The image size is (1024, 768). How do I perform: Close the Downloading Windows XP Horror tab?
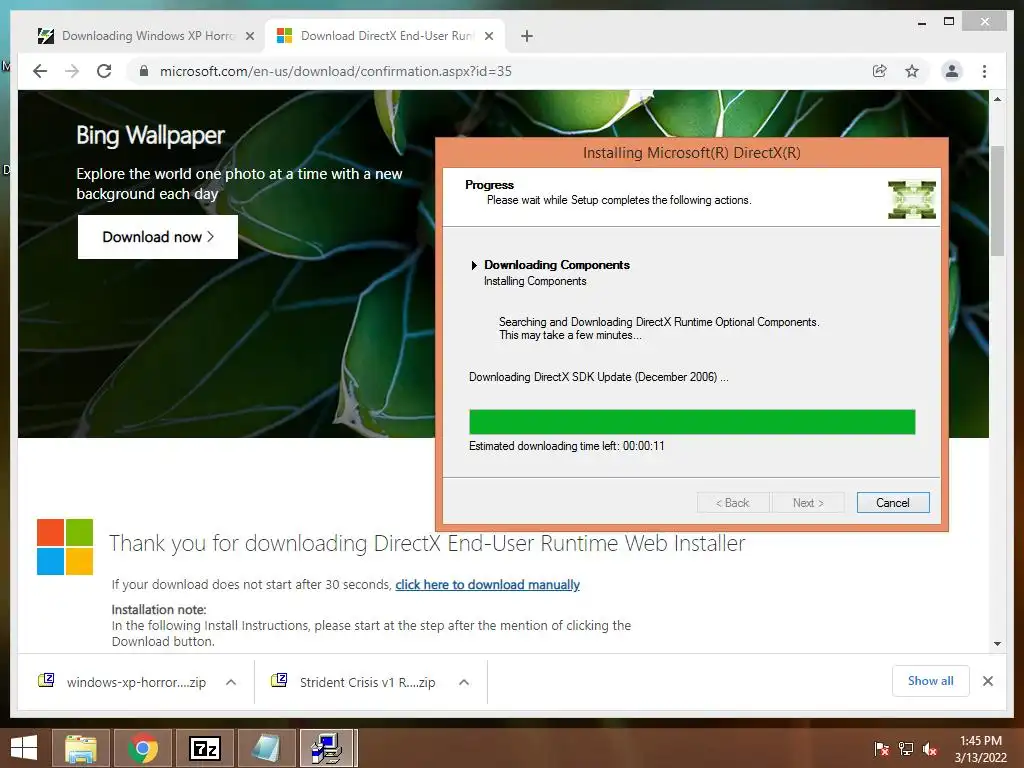(249, 36)
